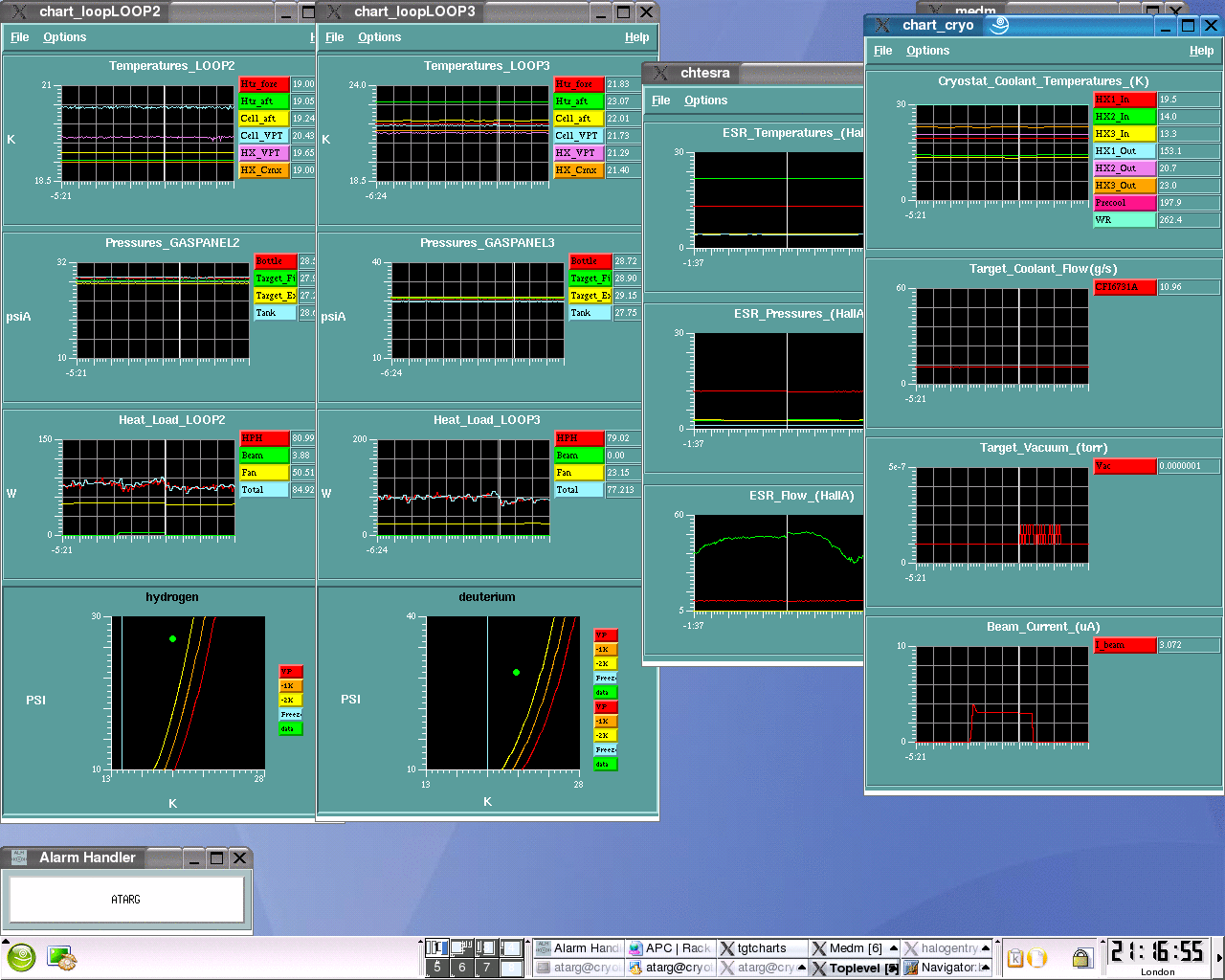
Task: Open File menu in chtesra window
Action: click(661, 100)
